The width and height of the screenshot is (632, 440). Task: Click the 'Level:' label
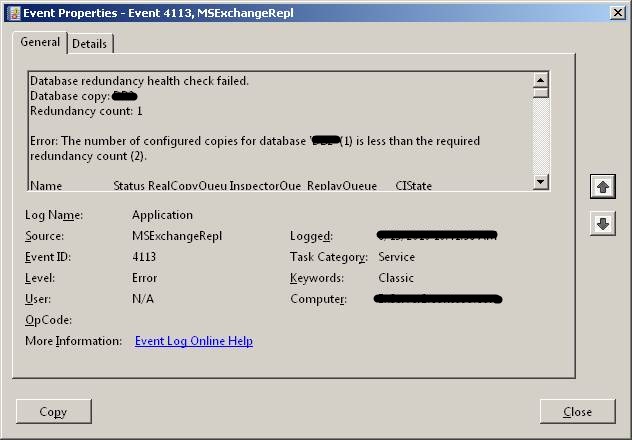point(40,278)
